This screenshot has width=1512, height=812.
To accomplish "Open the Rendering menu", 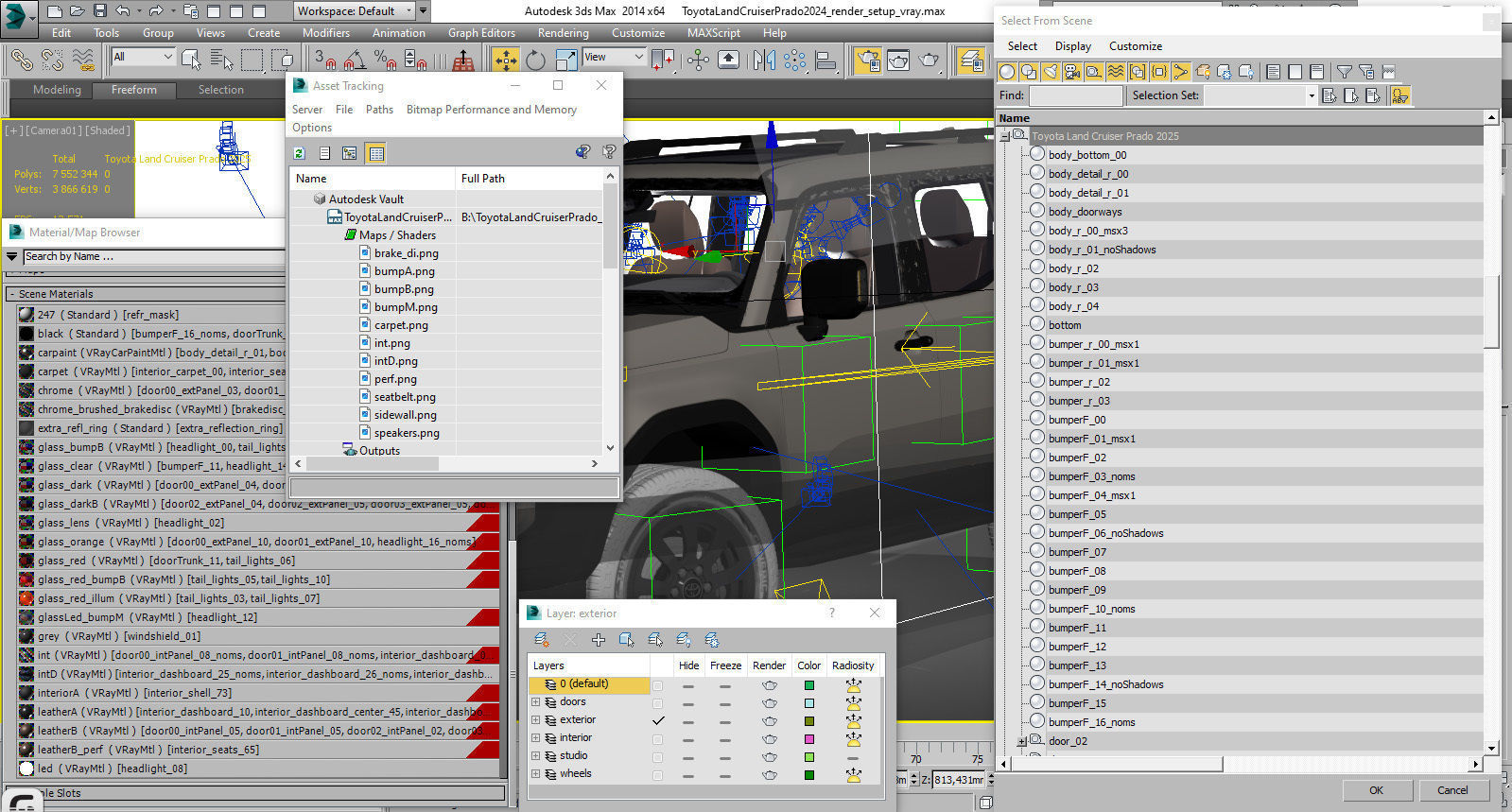I will click(x=563, y=33).
